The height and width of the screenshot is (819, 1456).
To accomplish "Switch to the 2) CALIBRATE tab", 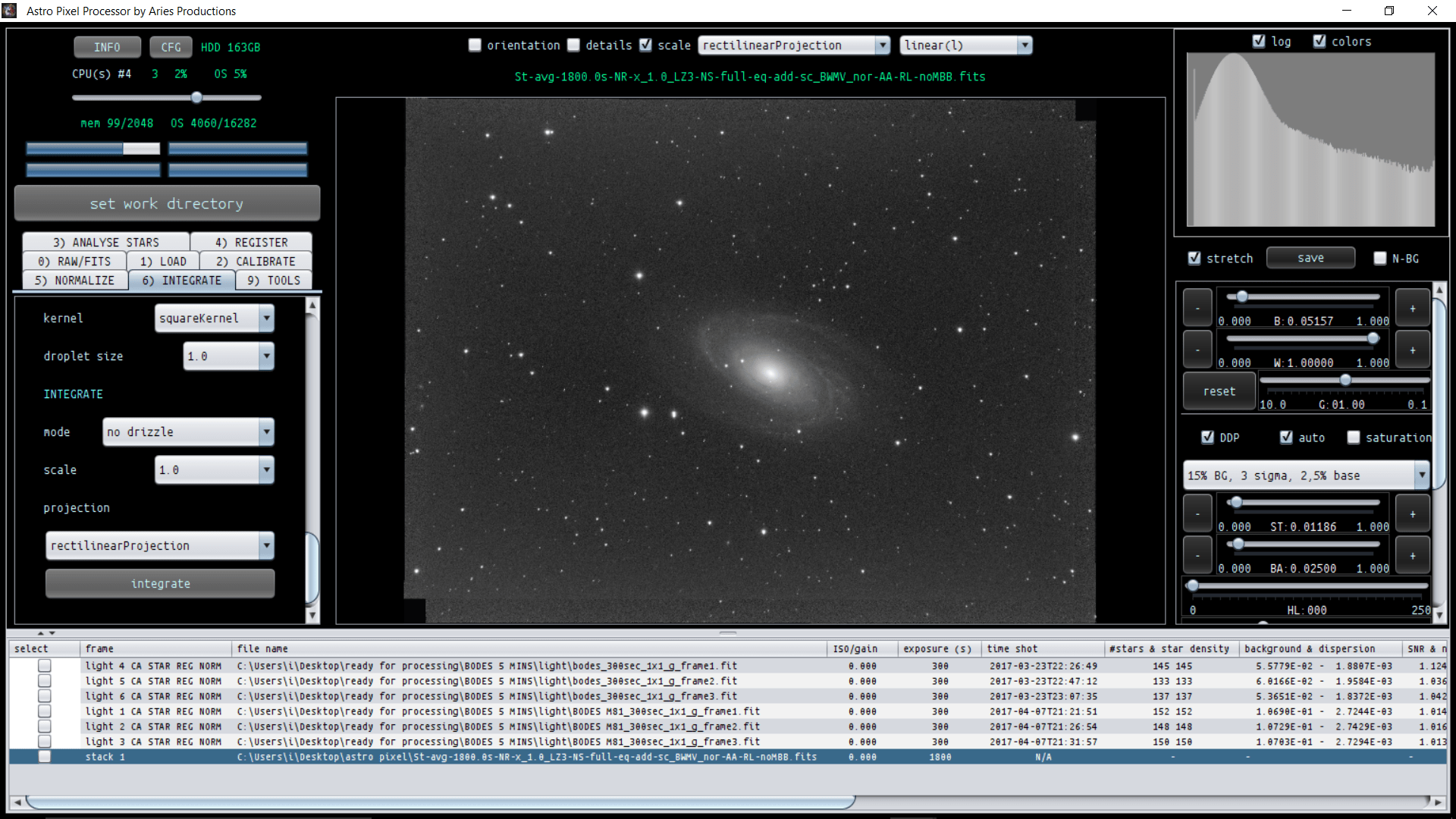I will pyautogui.click(x=256, y=262).
